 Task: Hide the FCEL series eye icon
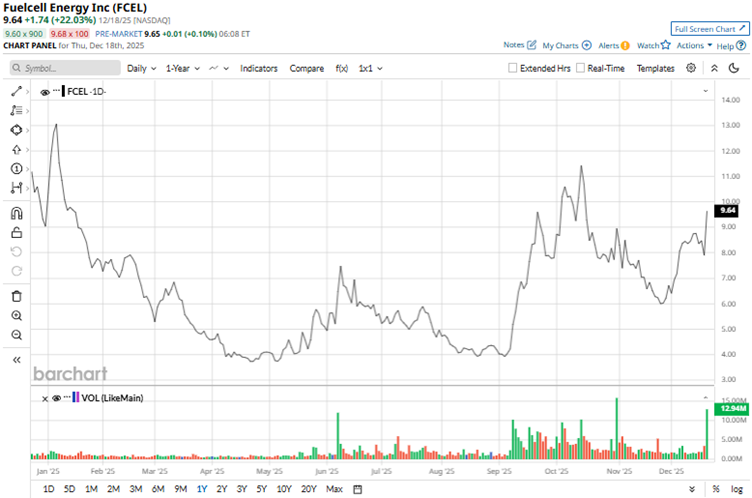tap(45, 92)
